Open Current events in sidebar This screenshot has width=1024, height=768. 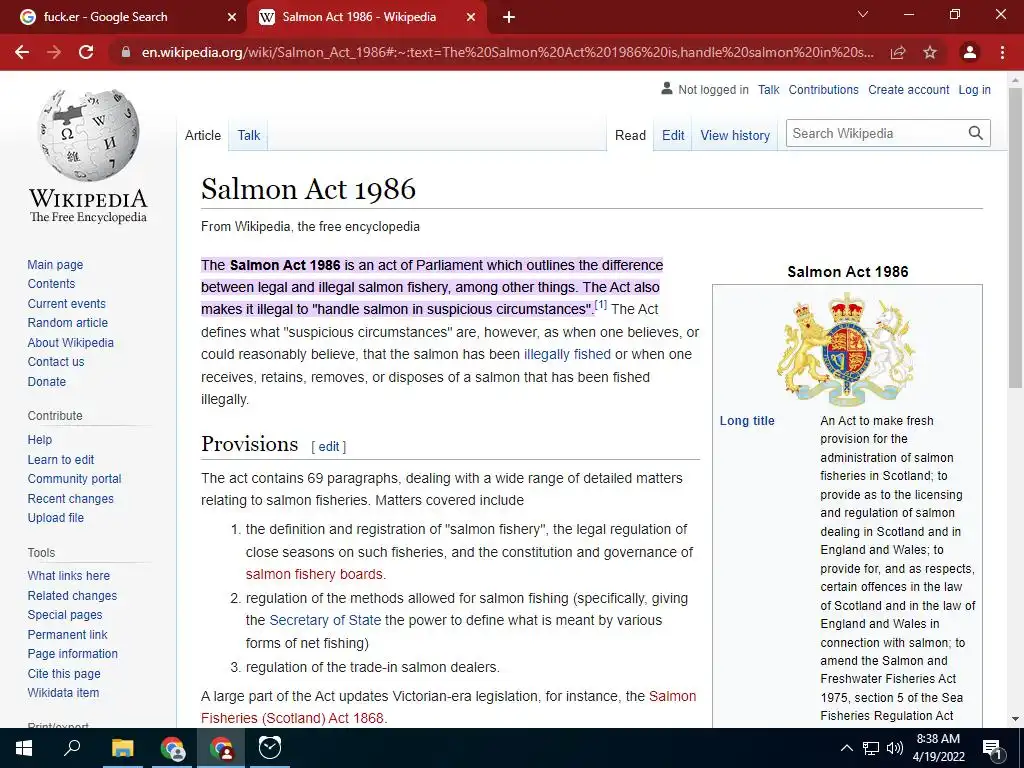(67, 304)
